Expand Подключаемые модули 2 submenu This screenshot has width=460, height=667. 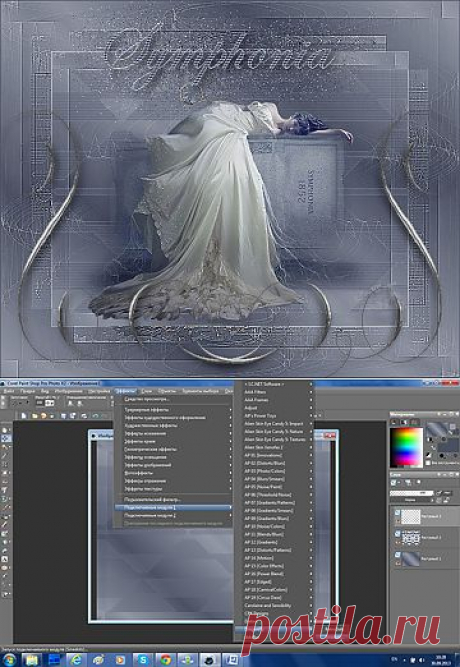(x=174, y=516)
